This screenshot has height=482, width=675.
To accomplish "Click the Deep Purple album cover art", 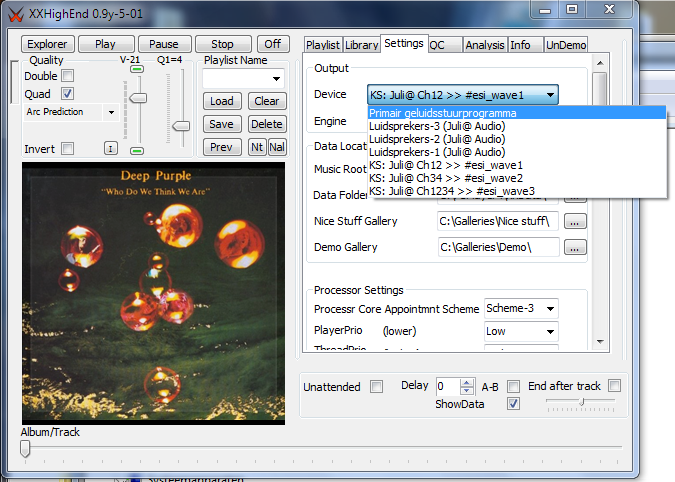I will tap(153, 294).
